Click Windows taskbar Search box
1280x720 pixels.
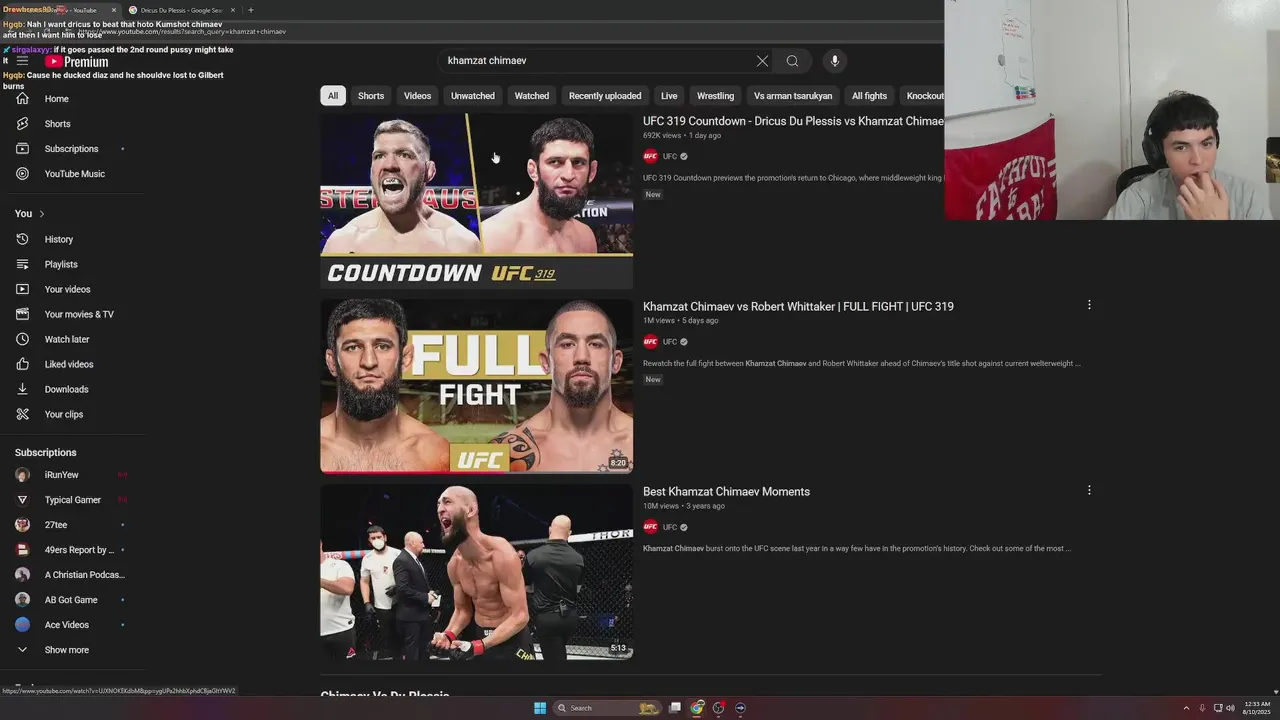608,708
